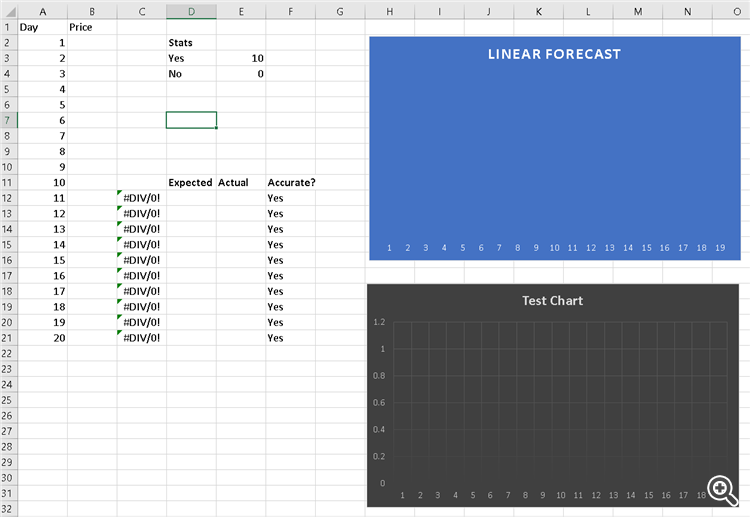This screenshot has width=750, height=517.
Task: Click the Accurate? header cell
Action: pos(291,182)
